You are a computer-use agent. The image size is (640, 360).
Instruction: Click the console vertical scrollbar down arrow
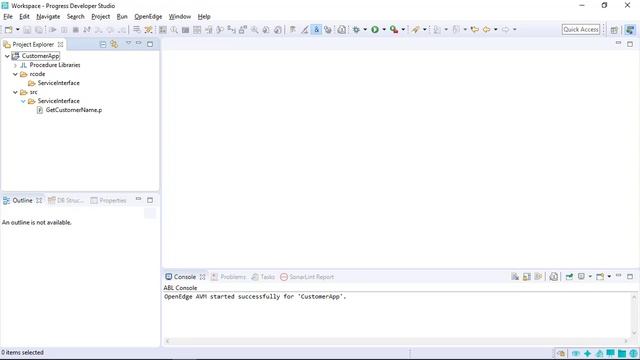point(634,333)
